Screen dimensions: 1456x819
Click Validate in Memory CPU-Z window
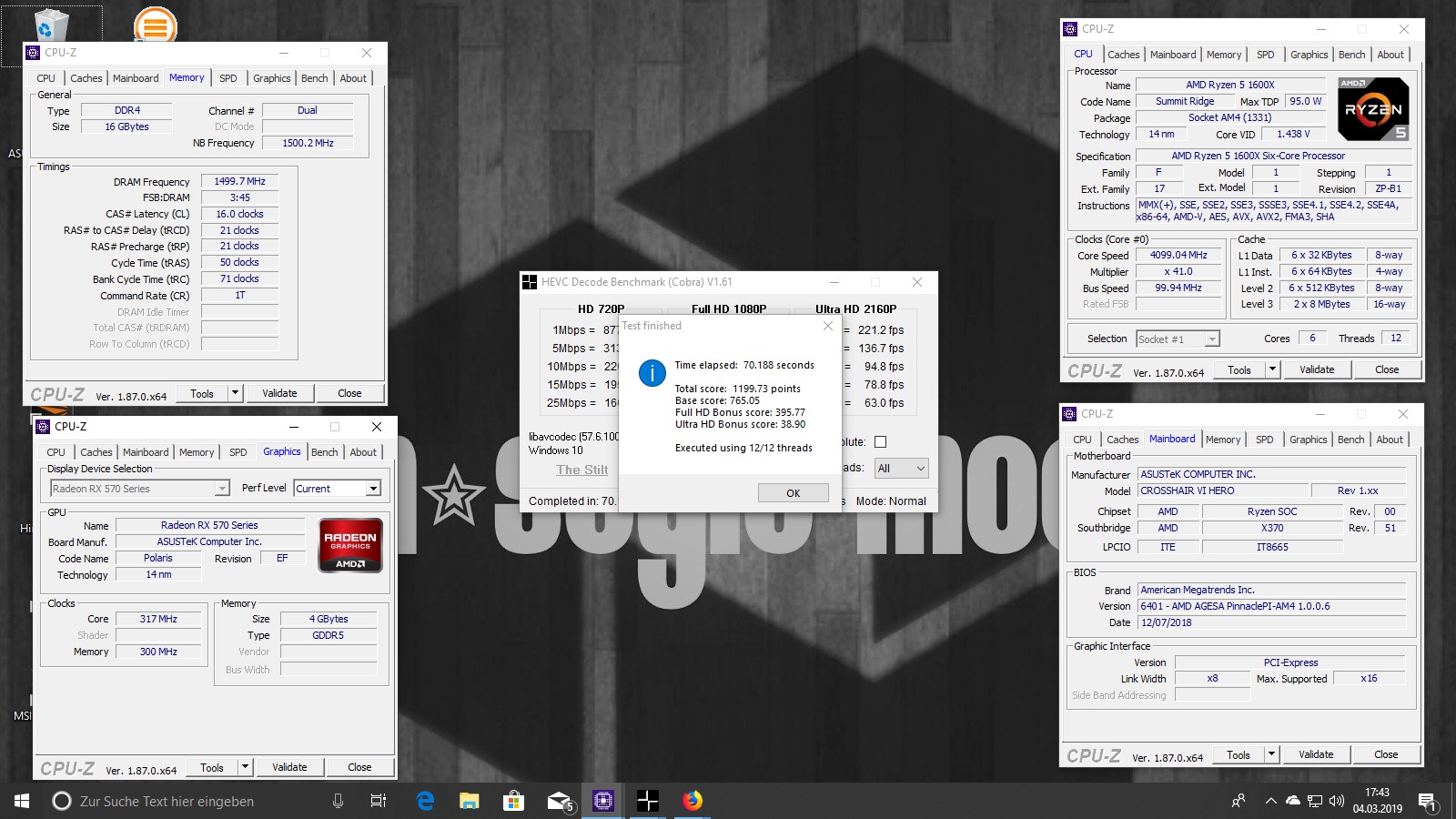click(279, 393)
